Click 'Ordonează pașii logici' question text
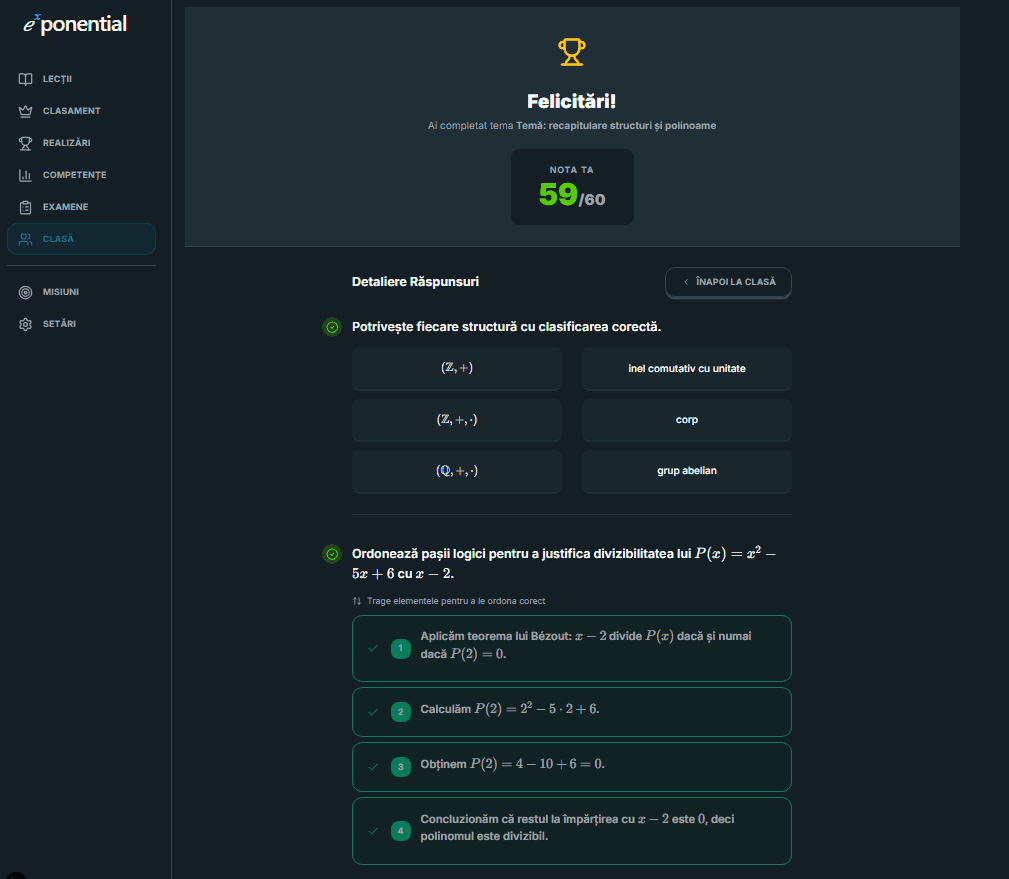 click(564, 563)
